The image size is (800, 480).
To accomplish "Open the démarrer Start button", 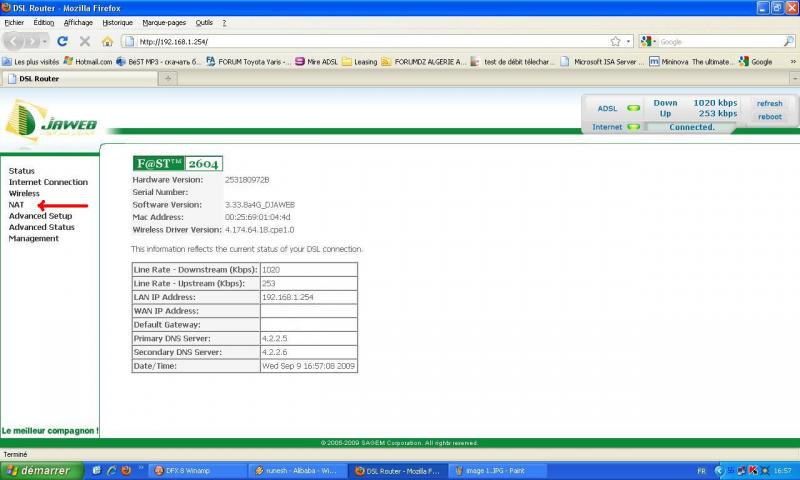I will pos(41,470).
